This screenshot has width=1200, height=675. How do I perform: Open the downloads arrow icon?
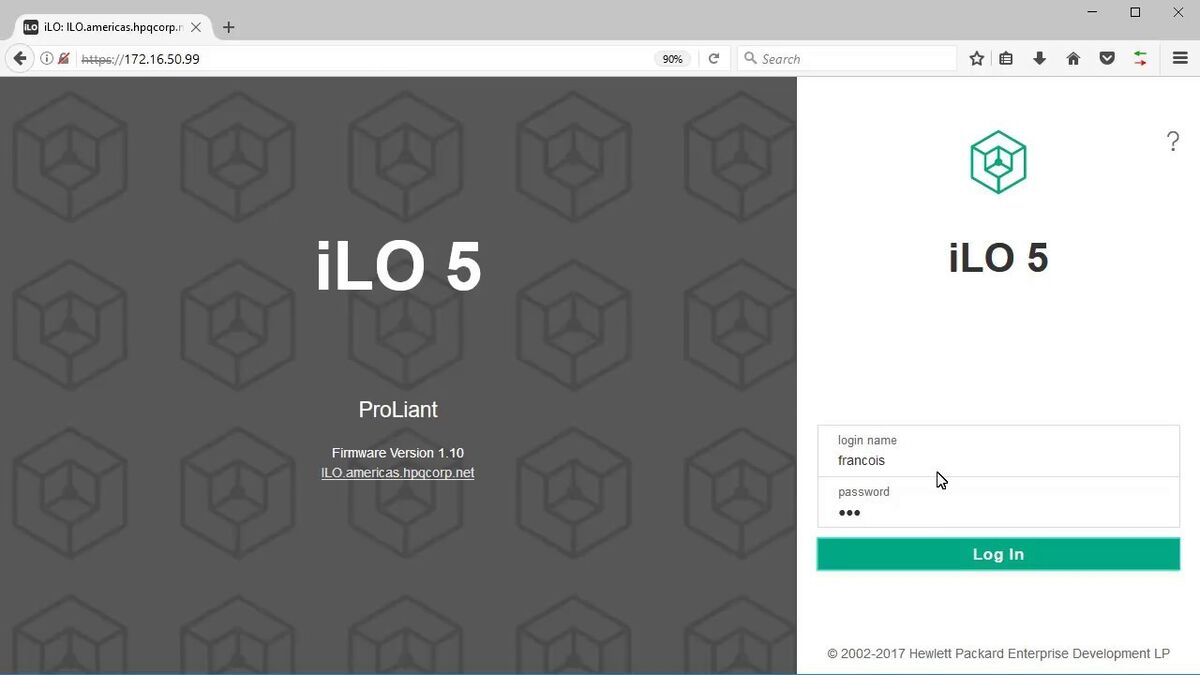tap(1040, 59)
